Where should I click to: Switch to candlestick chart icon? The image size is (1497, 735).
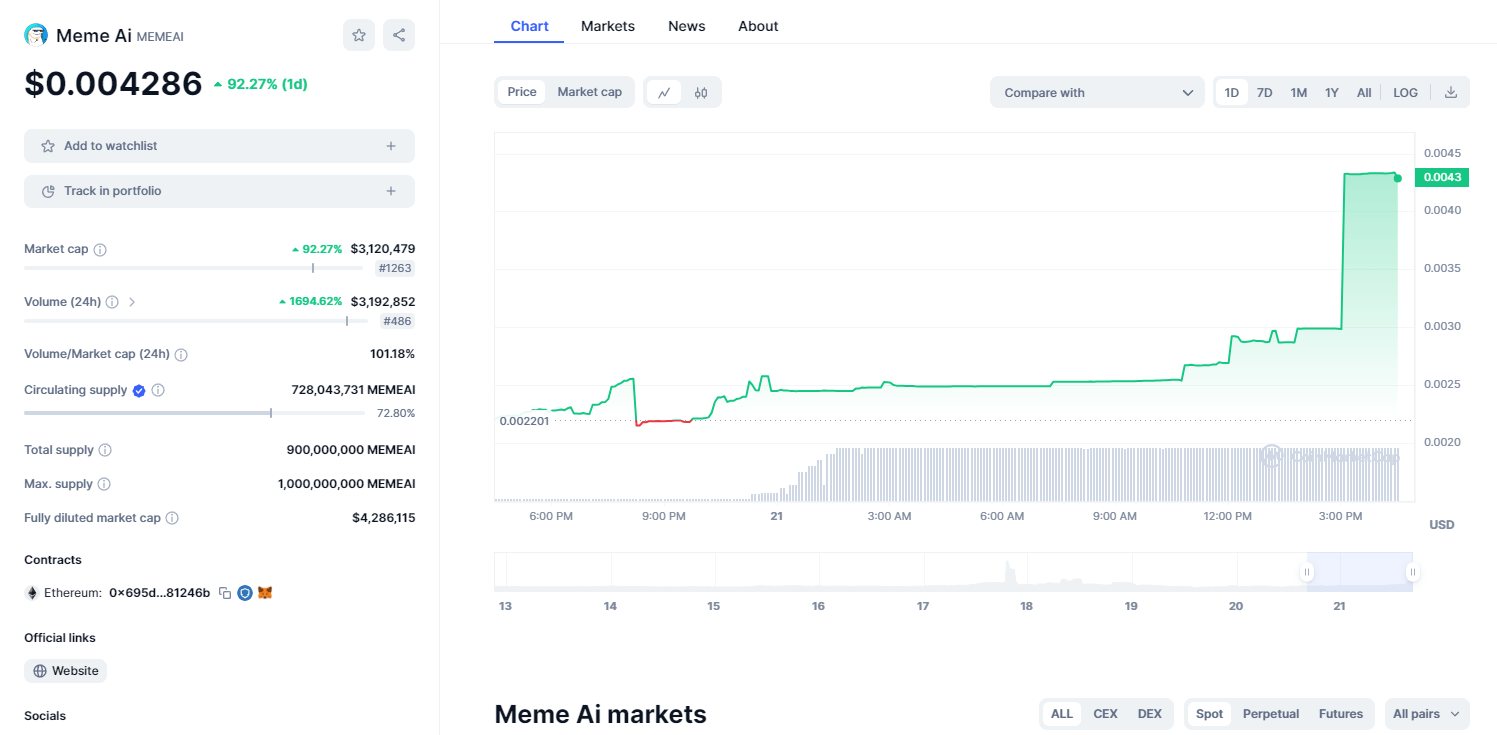[x=701, y=92]
